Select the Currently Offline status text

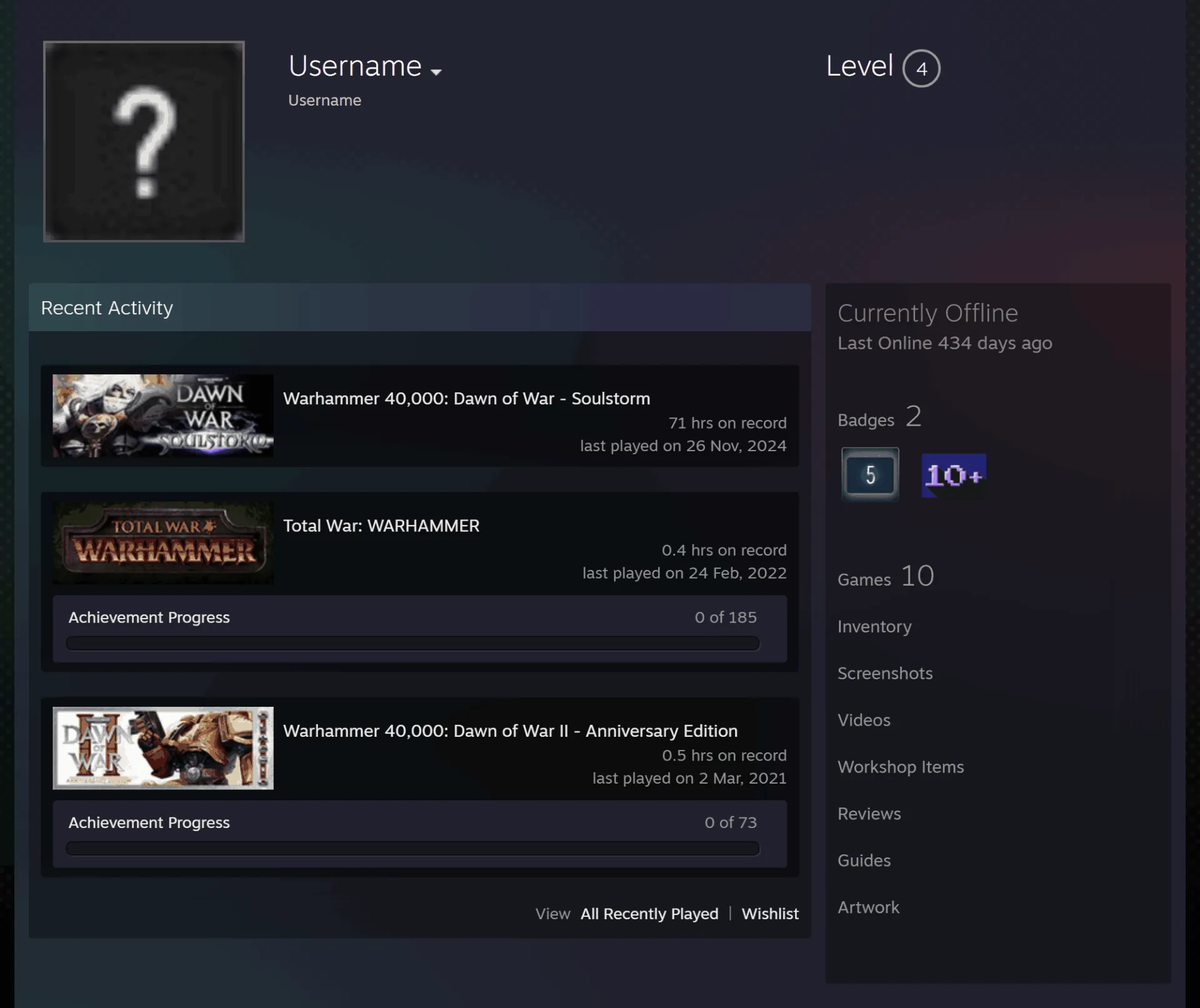coord(927,313)
